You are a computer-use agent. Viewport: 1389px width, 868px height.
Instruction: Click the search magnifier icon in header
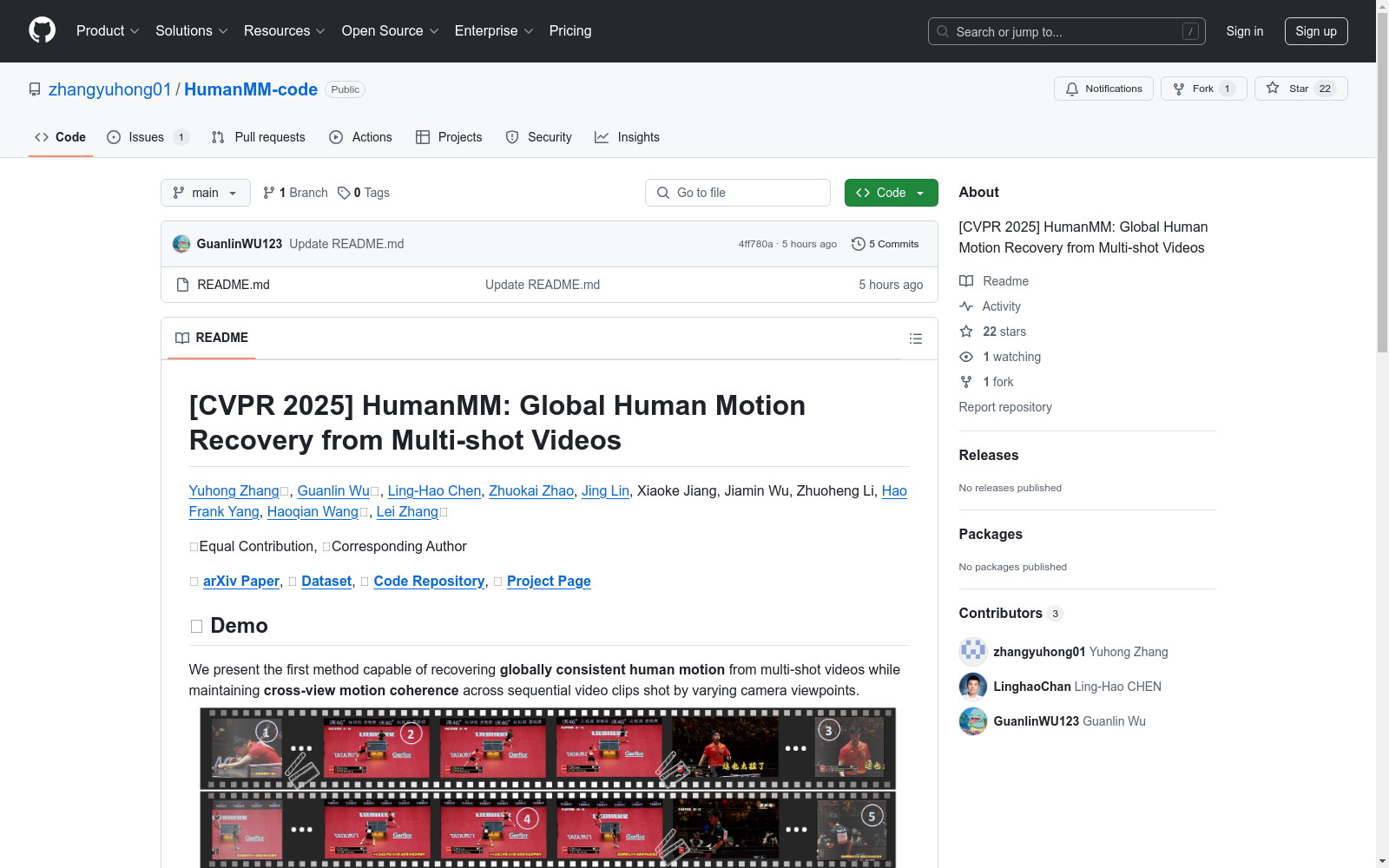pos(943,31)
